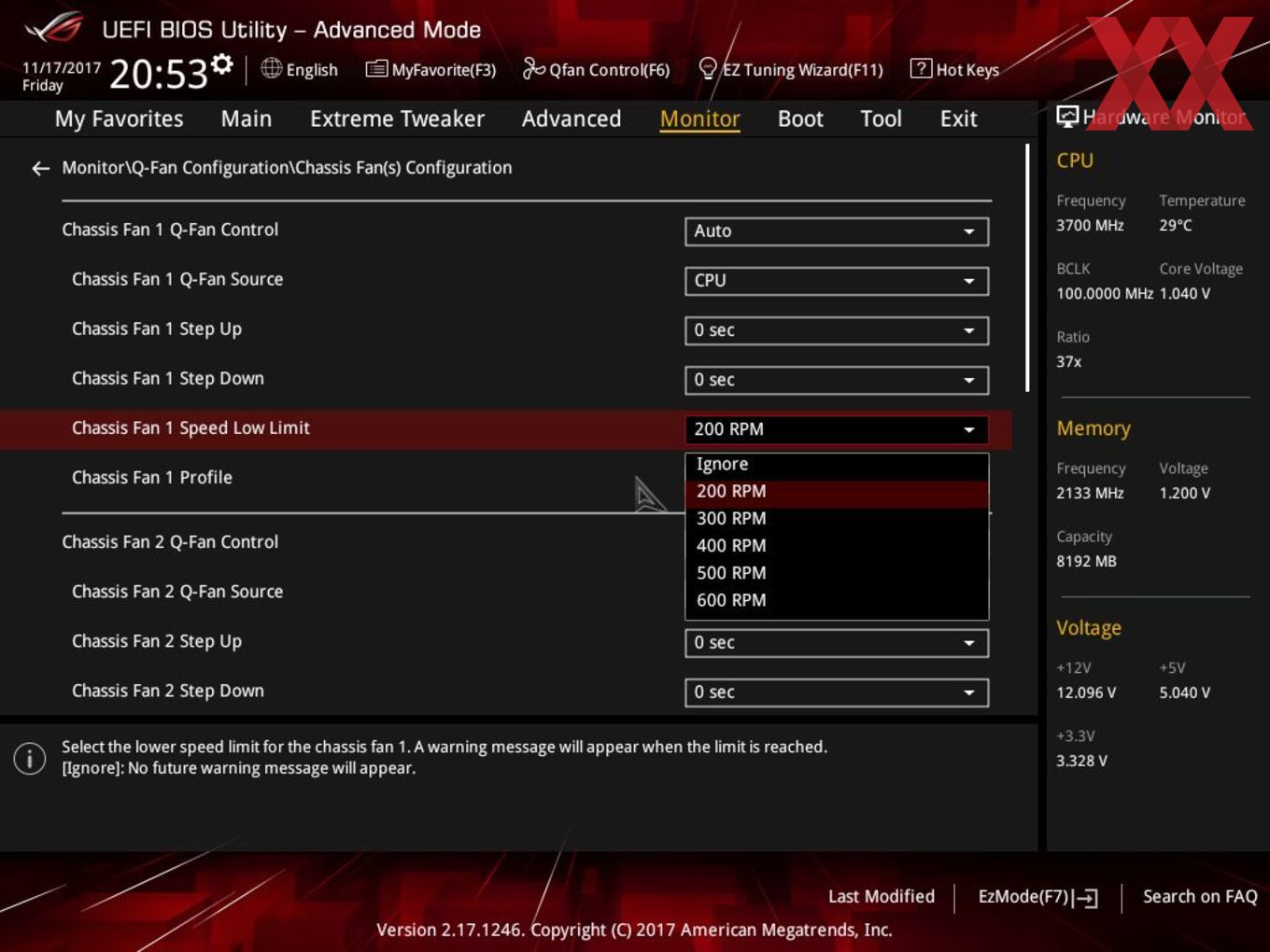Click the EzMode exit arrow icon
Image resolution: width=1270 pixels, height=952 pixels.
pos(1086,898)
